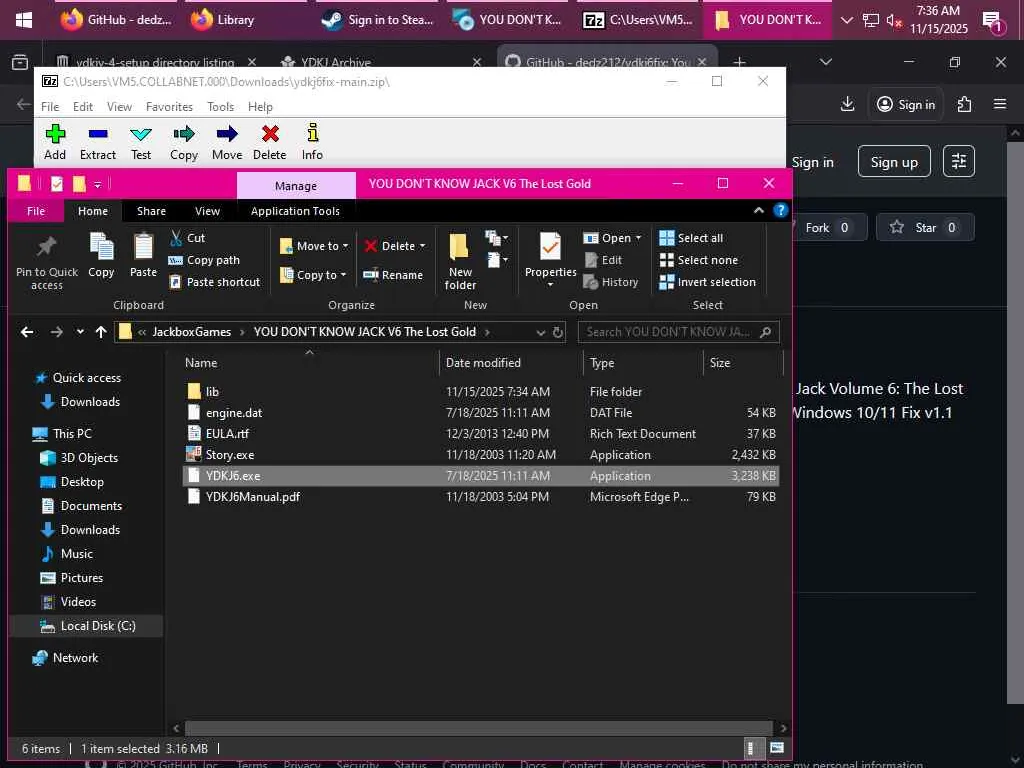Click Paste shortcut in the ribbon

coord(215,282)
